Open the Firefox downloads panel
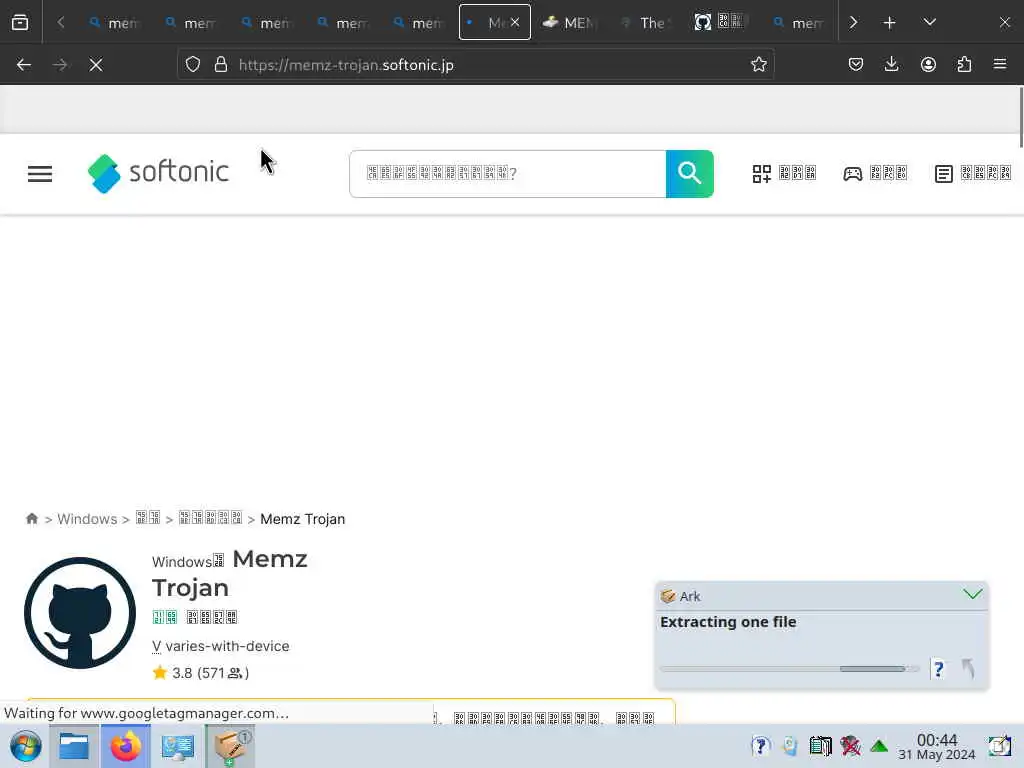This screenshot has width=1024, height=768. click(891, 65)
